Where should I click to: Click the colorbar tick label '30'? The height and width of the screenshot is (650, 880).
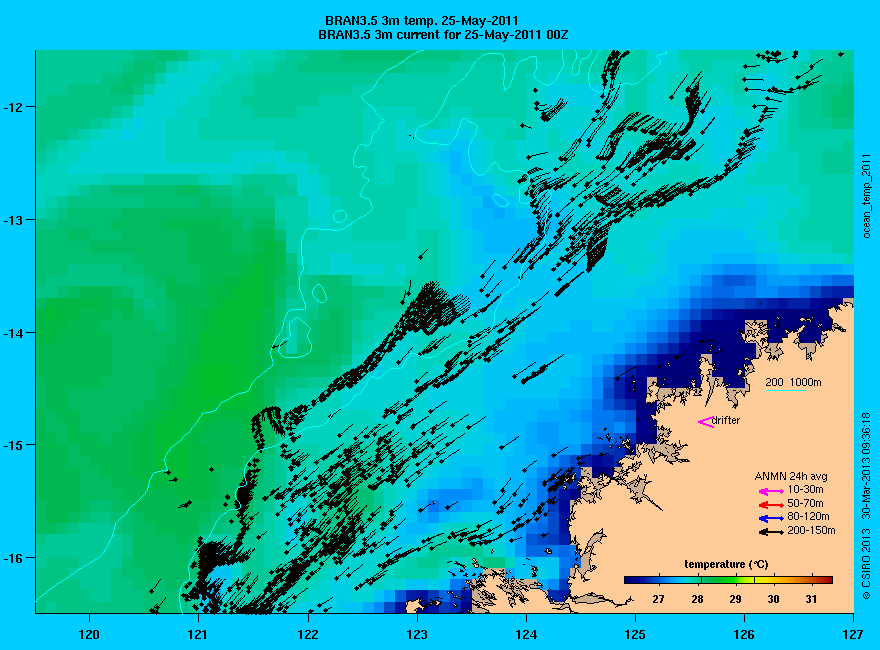(x=773, y=599)
